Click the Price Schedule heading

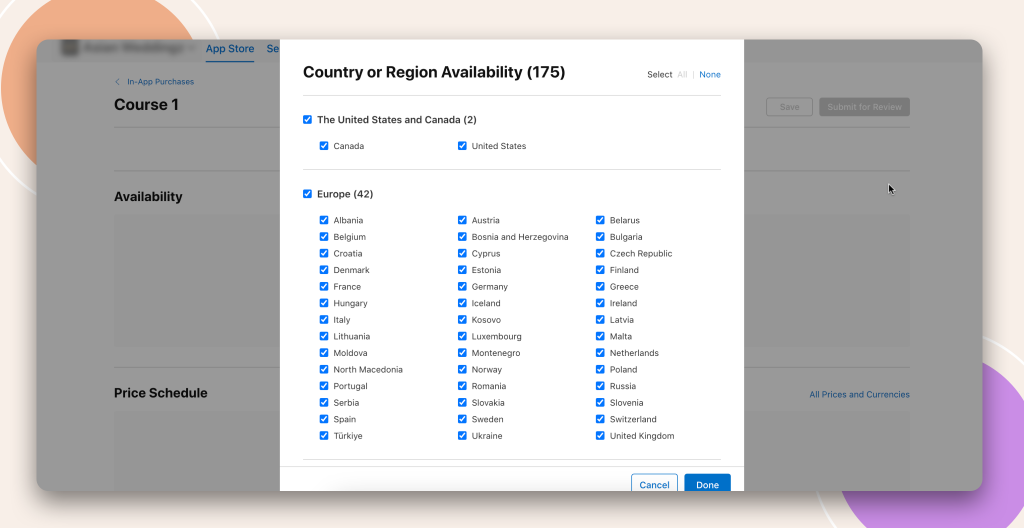[161, 393]
